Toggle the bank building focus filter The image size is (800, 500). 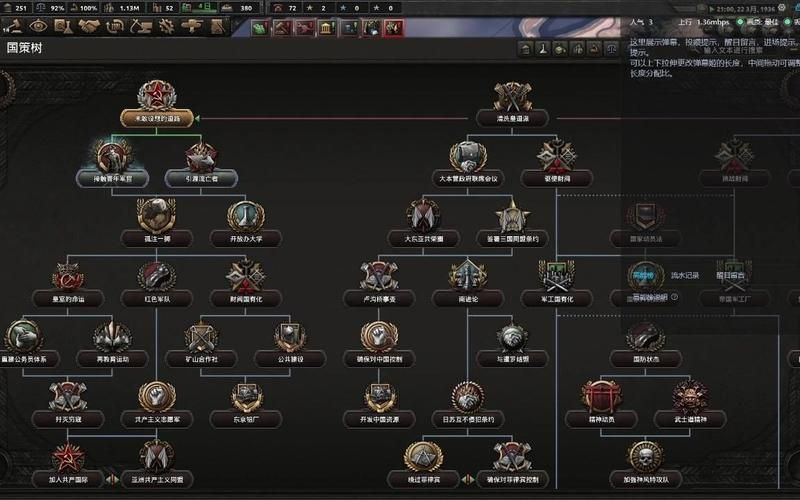click(x=327, y=28)
